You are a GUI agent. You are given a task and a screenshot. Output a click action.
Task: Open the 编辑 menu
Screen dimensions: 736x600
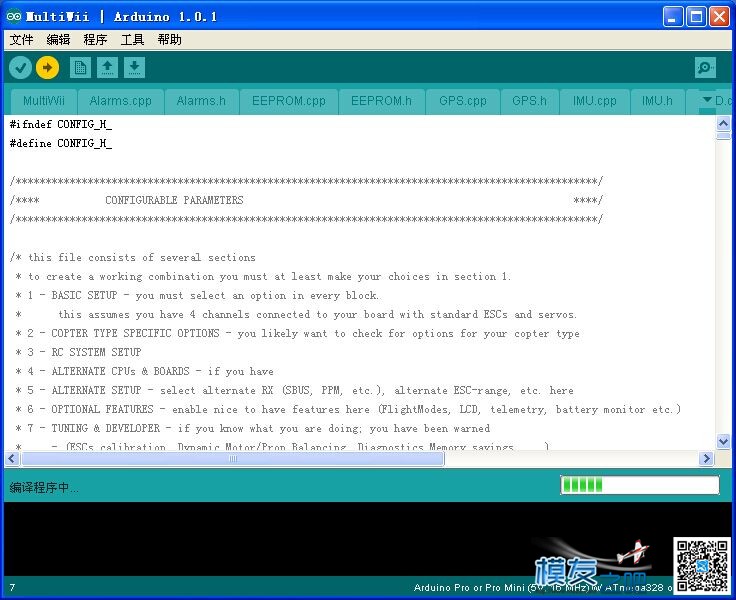[58, 39]
